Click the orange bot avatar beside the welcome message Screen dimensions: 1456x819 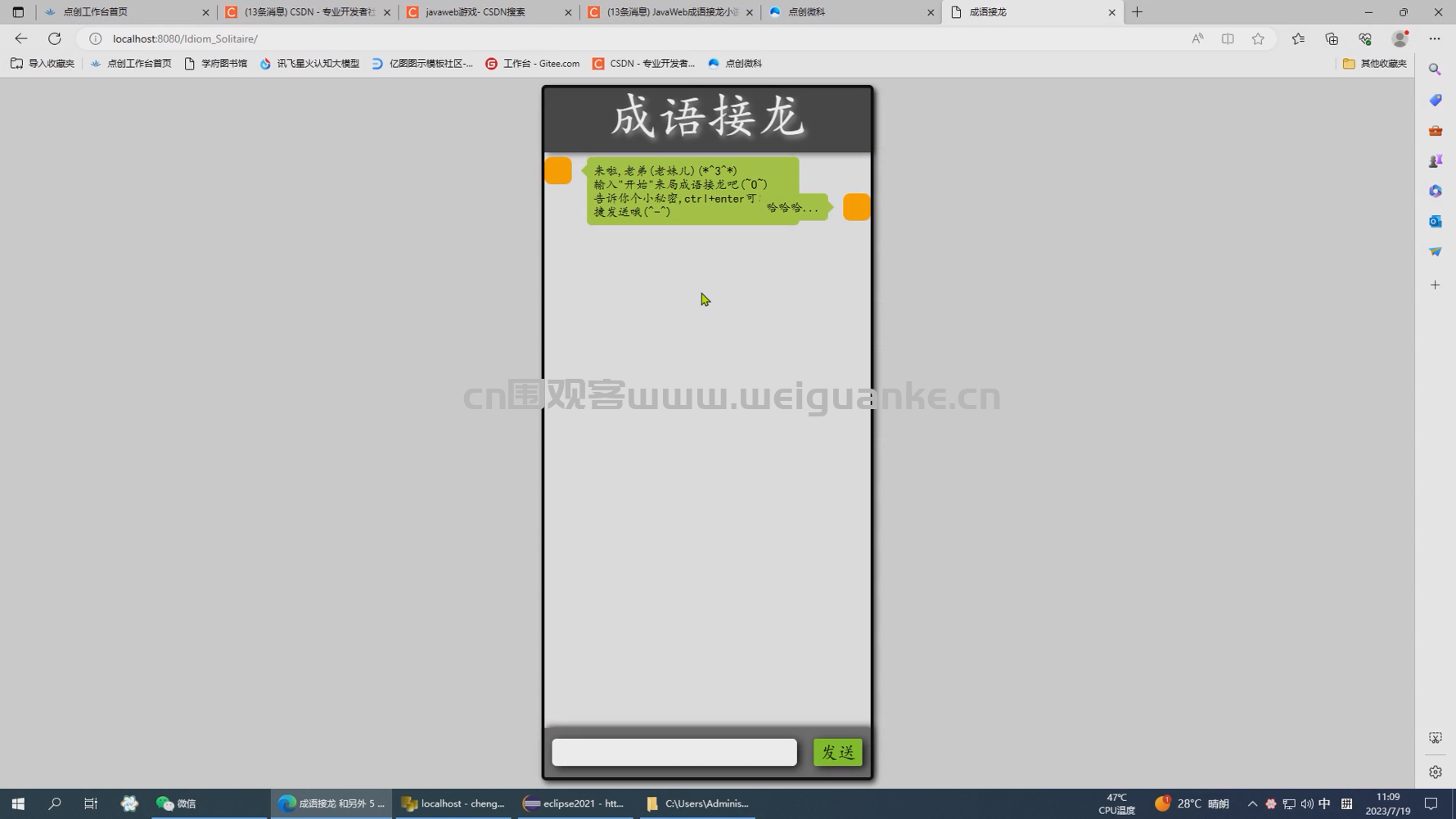click(558, 170)
